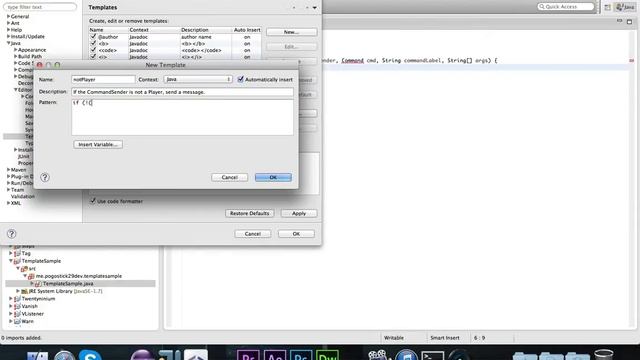Open the Templates page view menu arrow
The width and height of the screenshot is (640, 360).
tap(315, 8)
